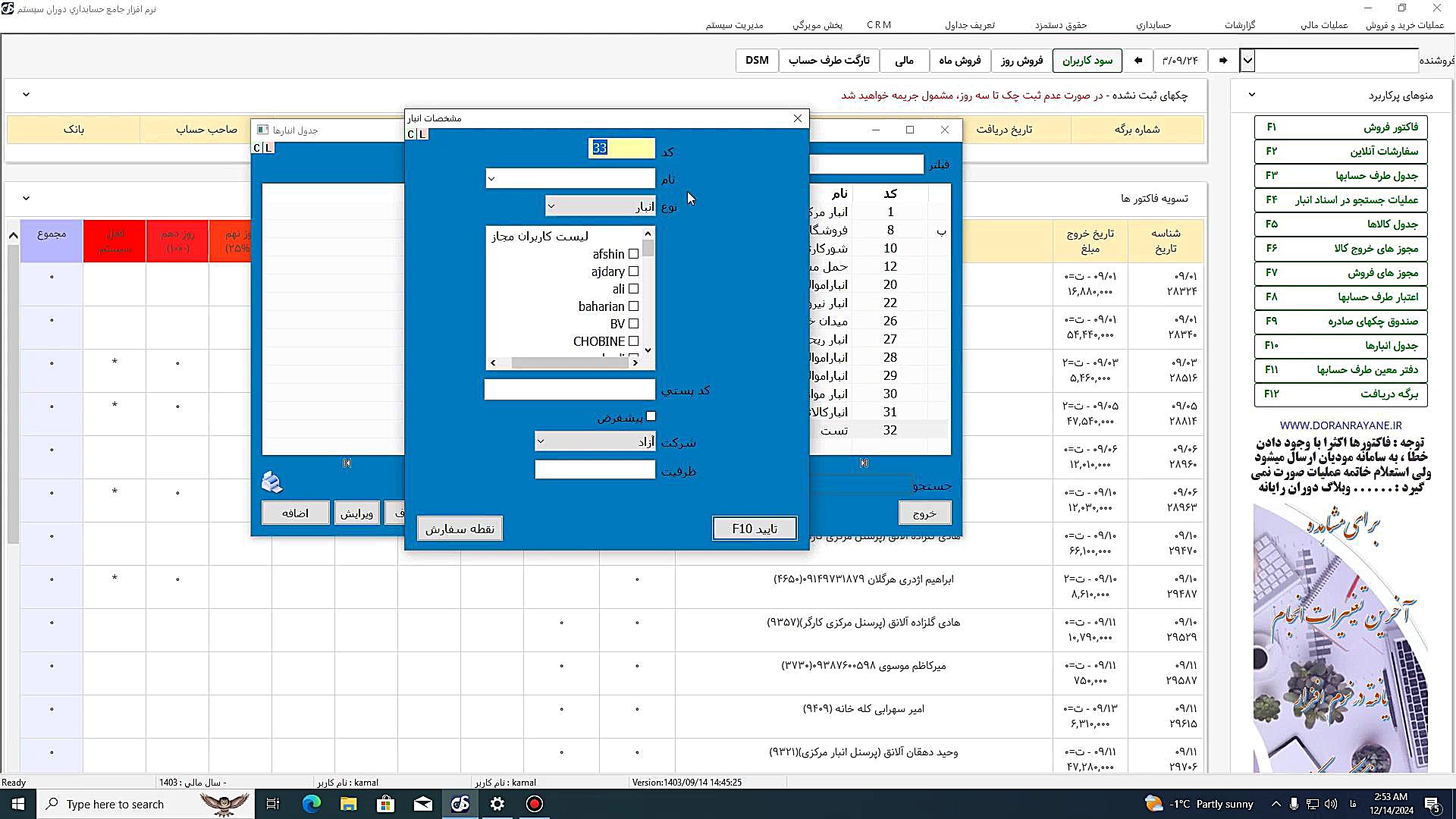Toggle afshin user checkbox
1456x819 pixels.
tap(633, 254)
